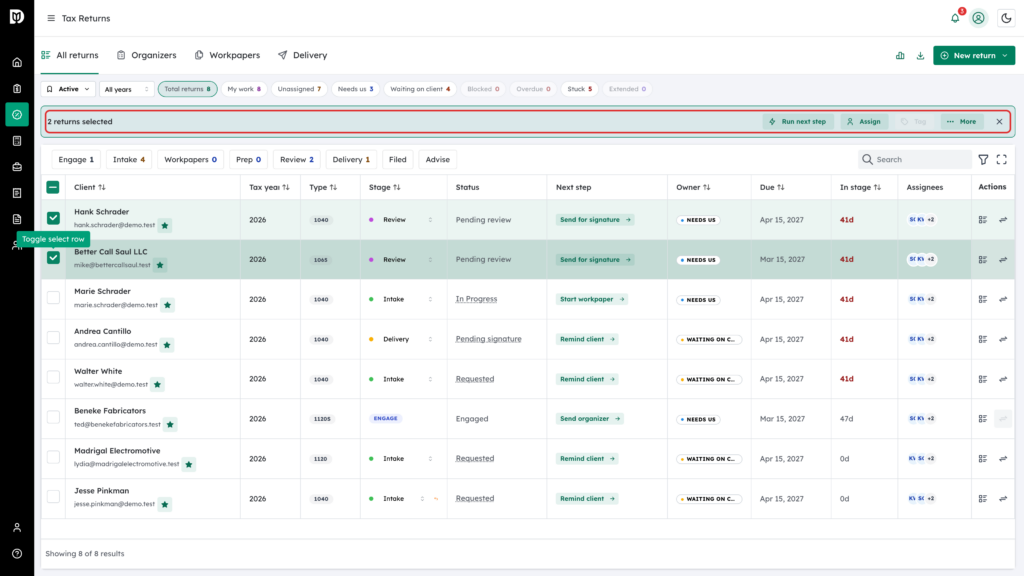Open details icon for Madrigal Electromotive row

tap(983, 459)
